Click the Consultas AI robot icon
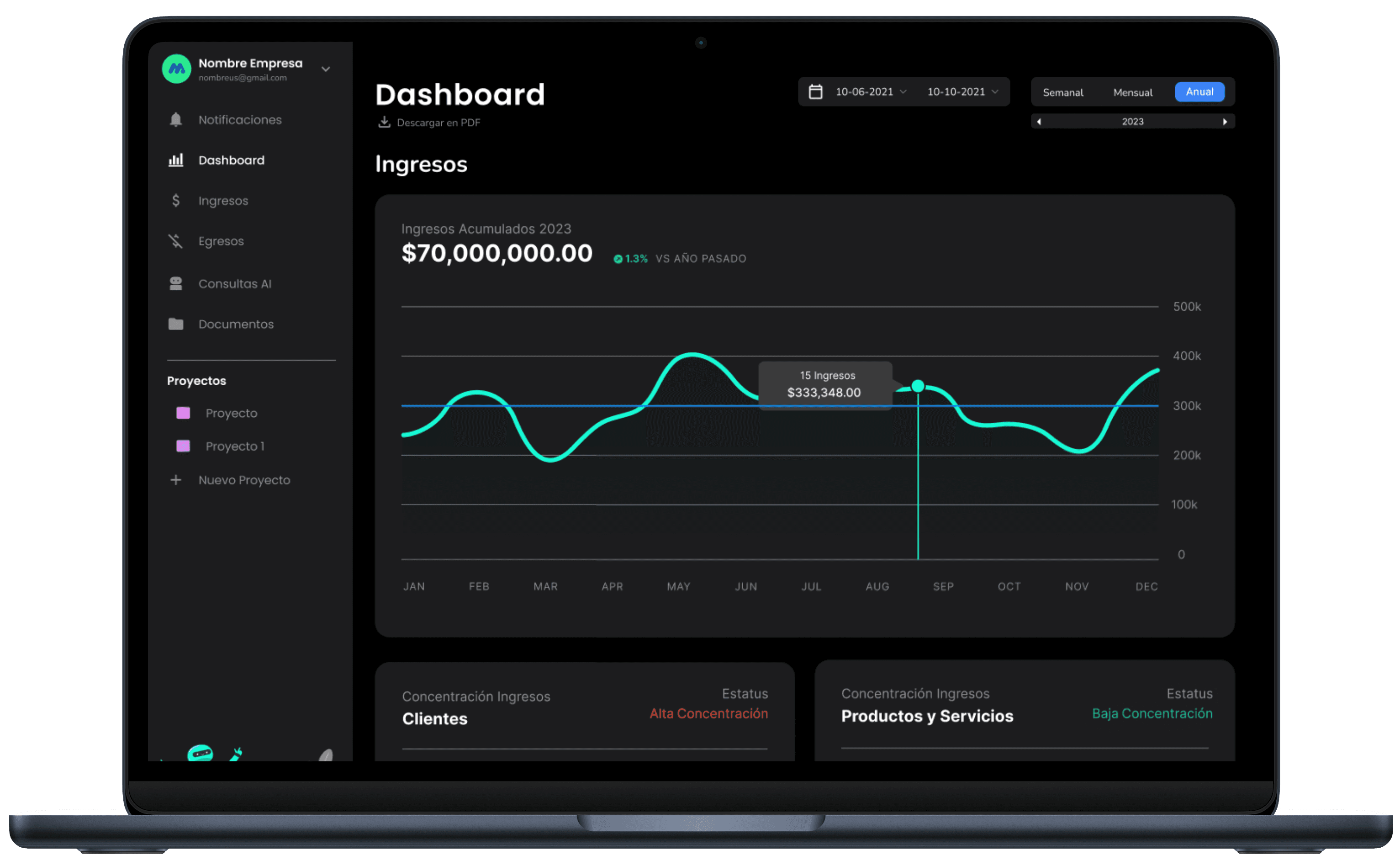The height and width of the screenshot is (866, 1400). click(176, 283)
